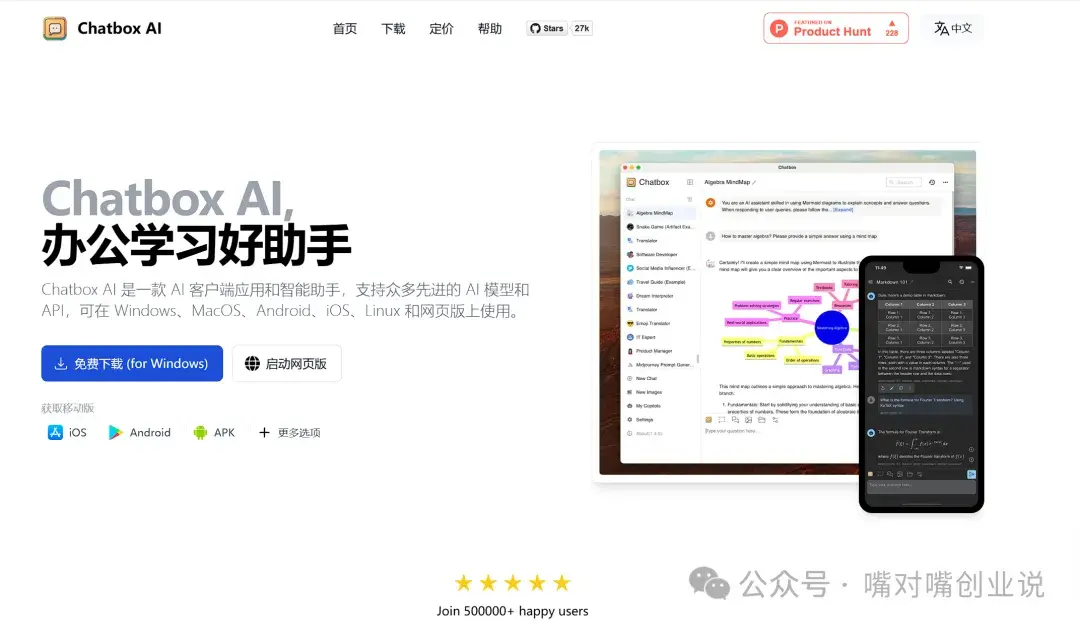Click 免费下载 (for Windows) button
The width and height of the screenshot is (1080, 628).
point(132,363)
